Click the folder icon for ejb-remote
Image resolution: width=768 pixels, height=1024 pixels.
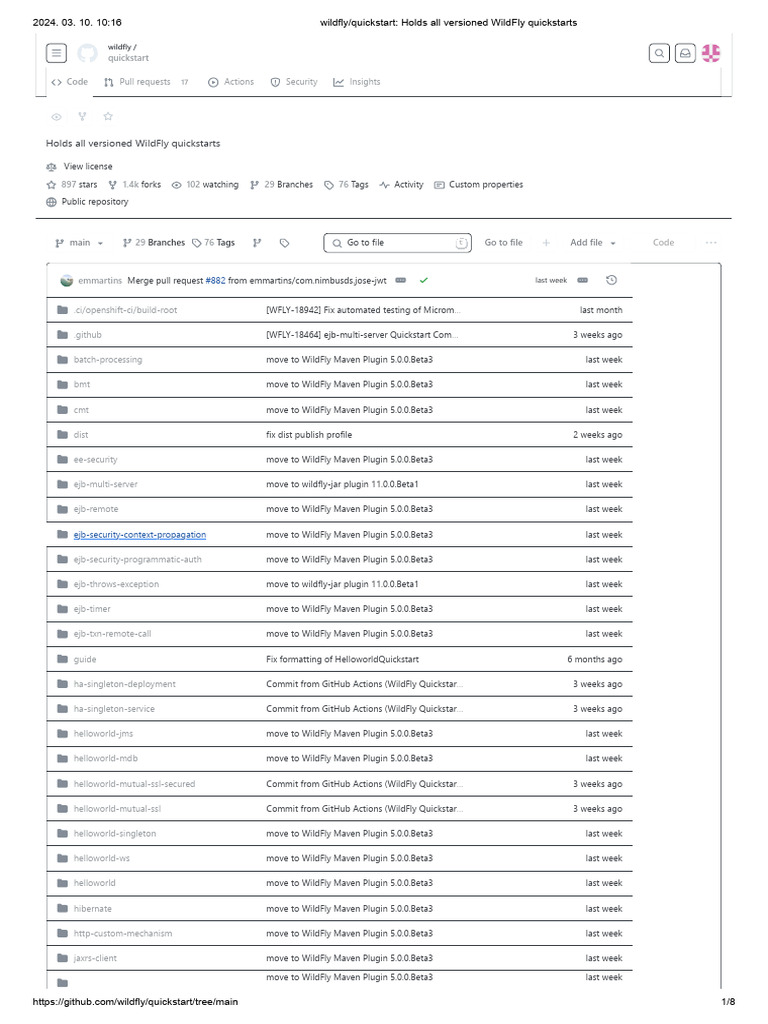[x=63, y=509]
